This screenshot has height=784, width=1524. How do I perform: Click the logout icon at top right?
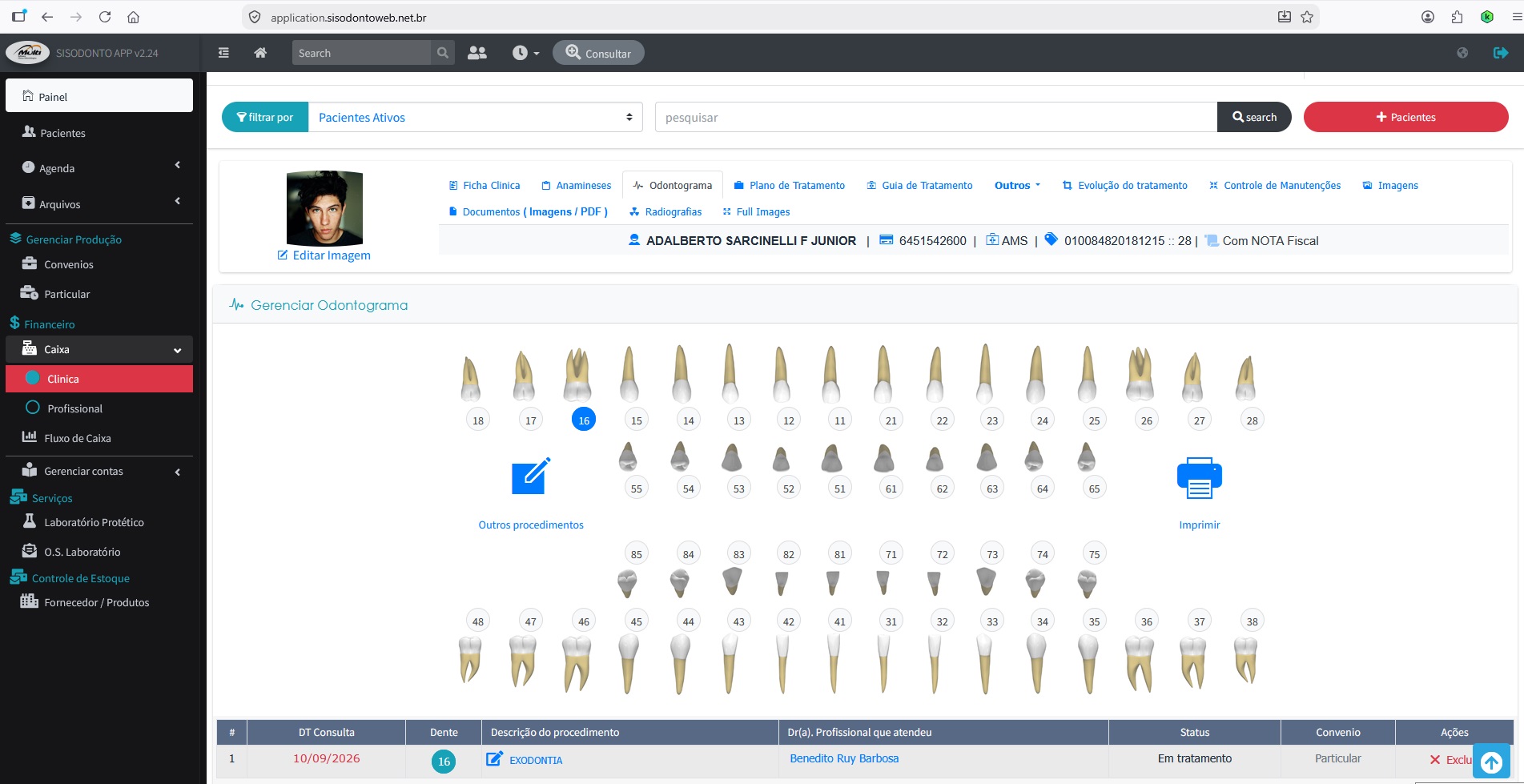[1501, 53]
